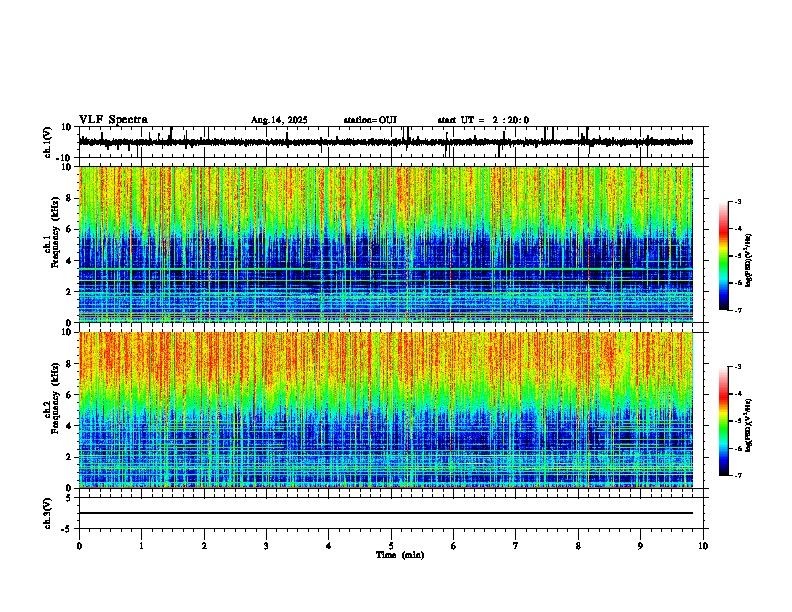Pick the ch.1 spectrogram color scale bar
This screenshot has width=792, height=612.
click(723, 256)
